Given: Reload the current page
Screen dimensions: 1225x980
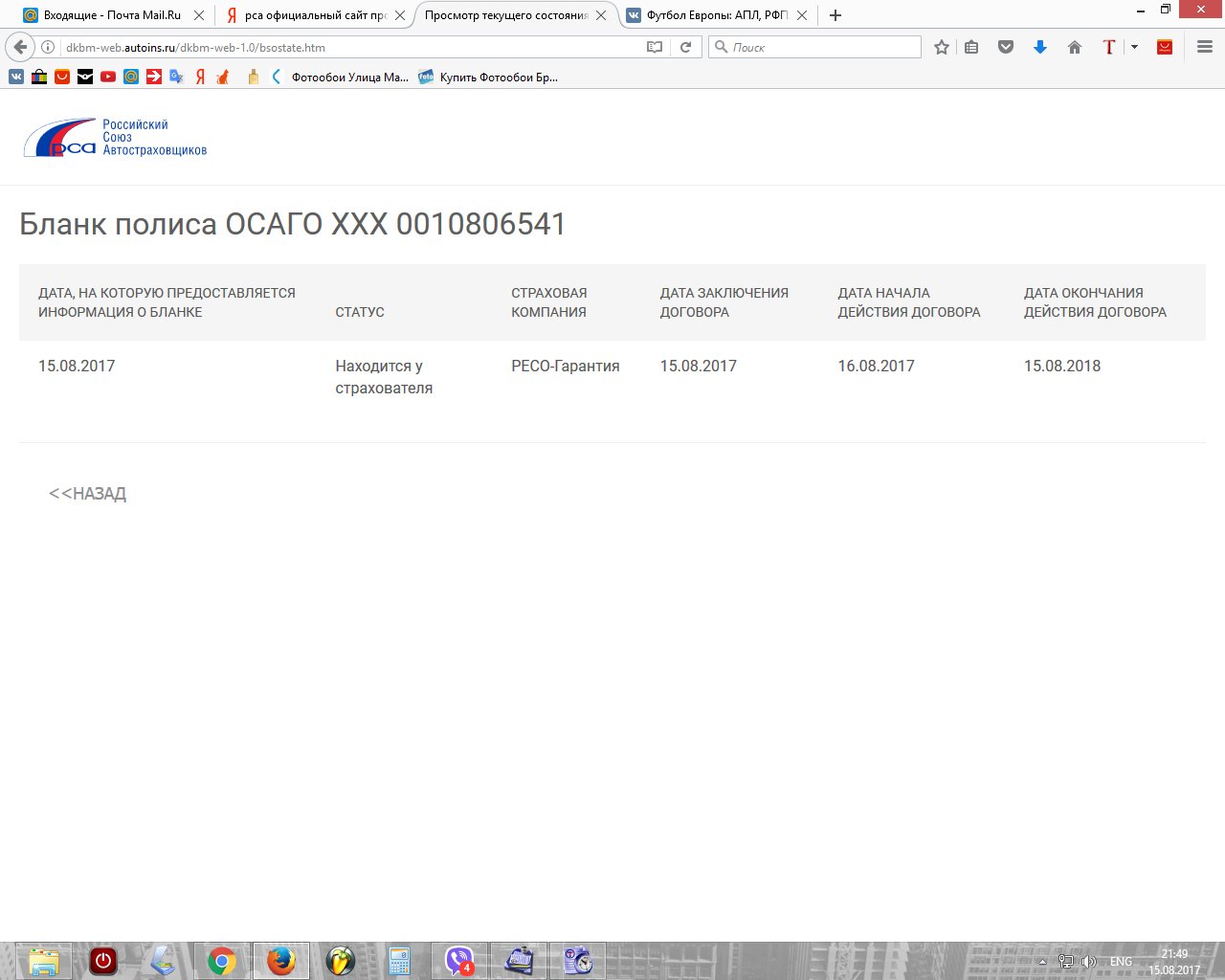Looking at the screenshot, I should [x=685, y=47].
